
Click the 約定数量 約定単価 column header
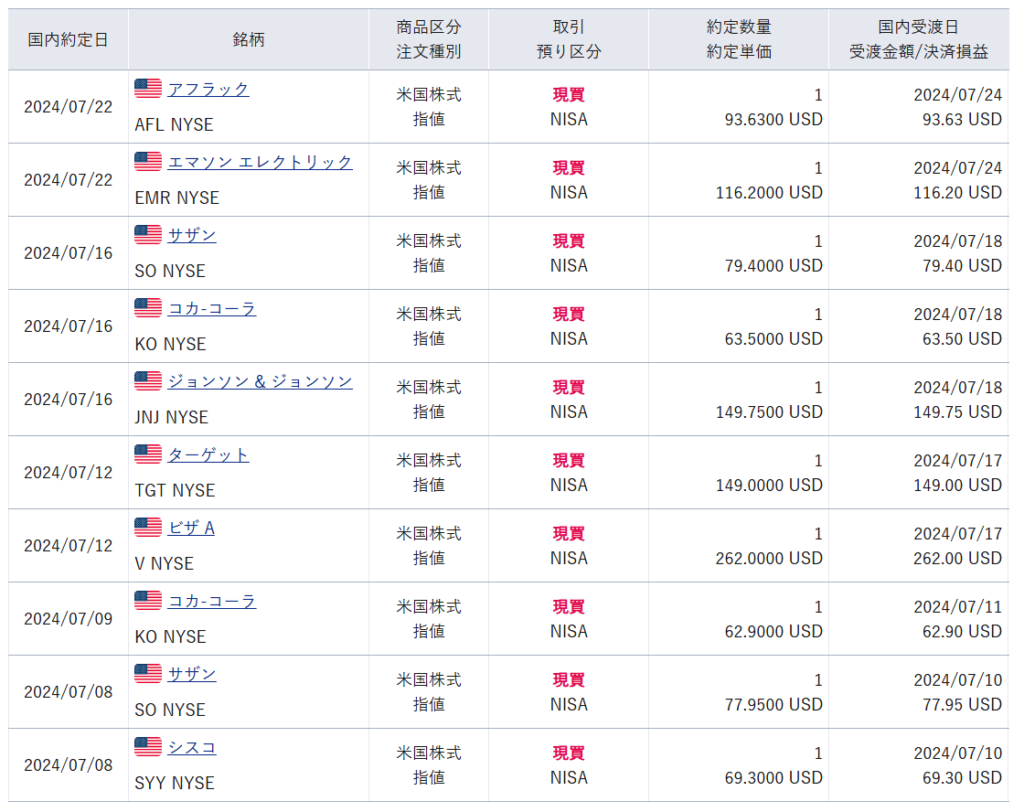738,40
